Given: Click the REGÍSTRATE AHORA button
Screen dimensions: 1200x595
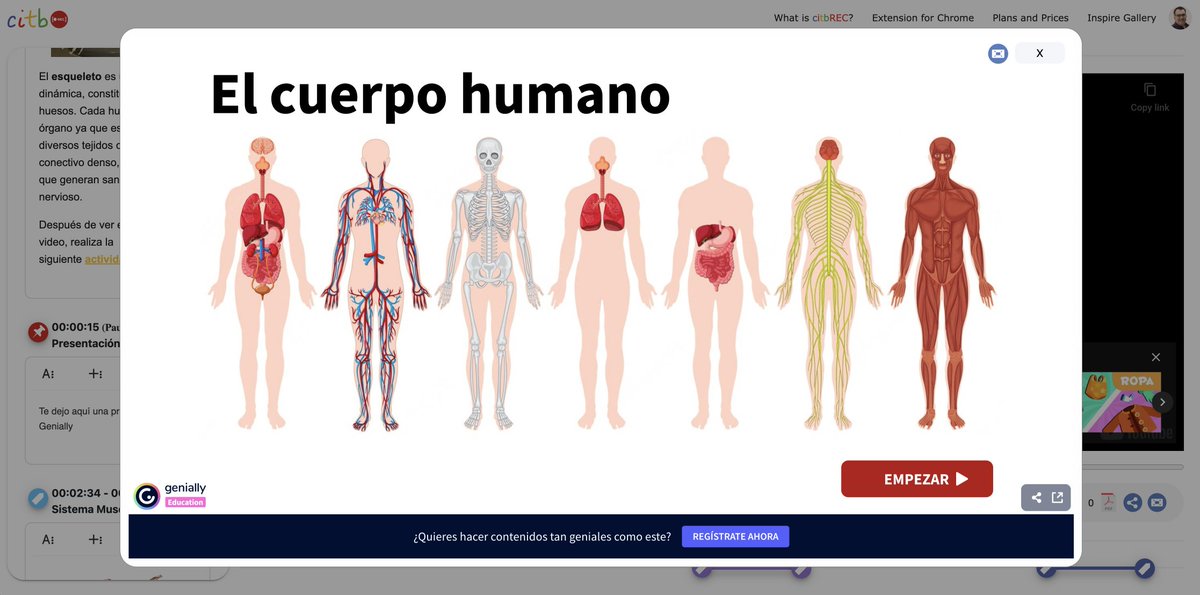Looking at the screenshot, I should tap(736, 537).
